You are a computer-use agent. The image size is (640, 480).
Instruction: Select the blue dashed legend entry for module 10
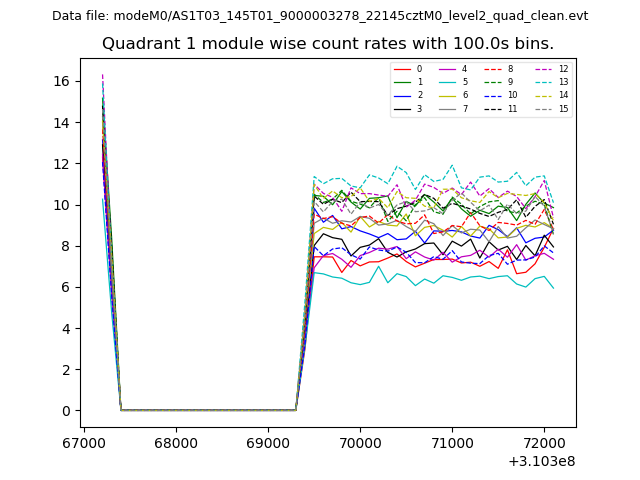(495, 95)
